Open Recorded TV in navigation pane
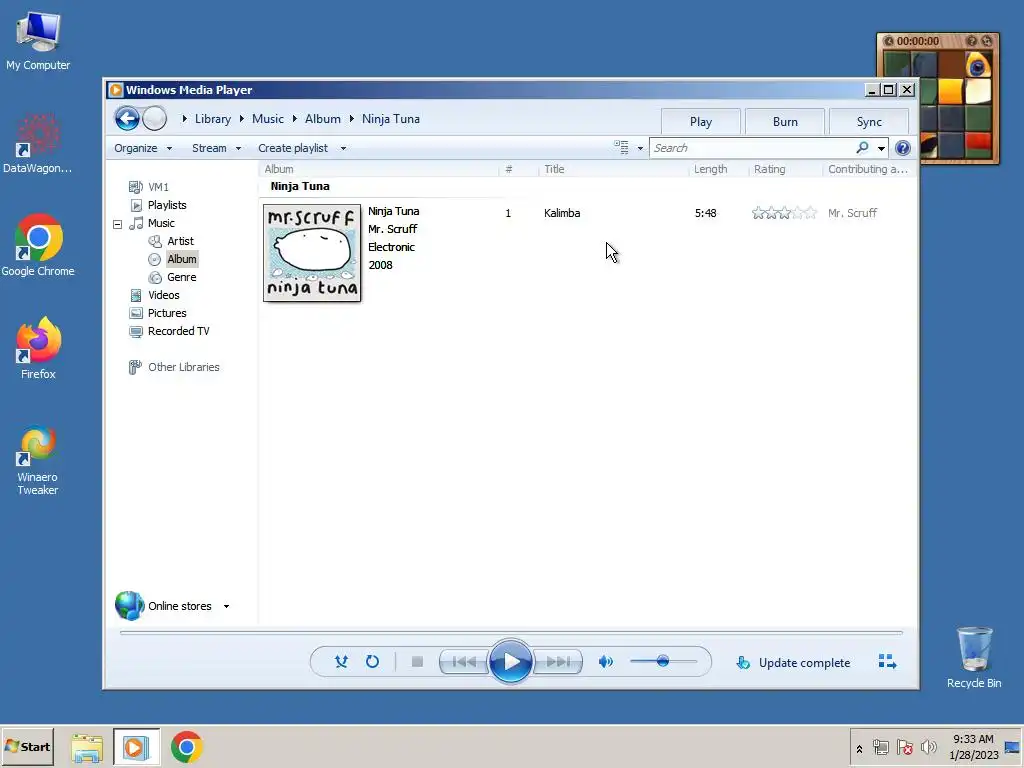The image size is (1024, 768). pos(178,331)
